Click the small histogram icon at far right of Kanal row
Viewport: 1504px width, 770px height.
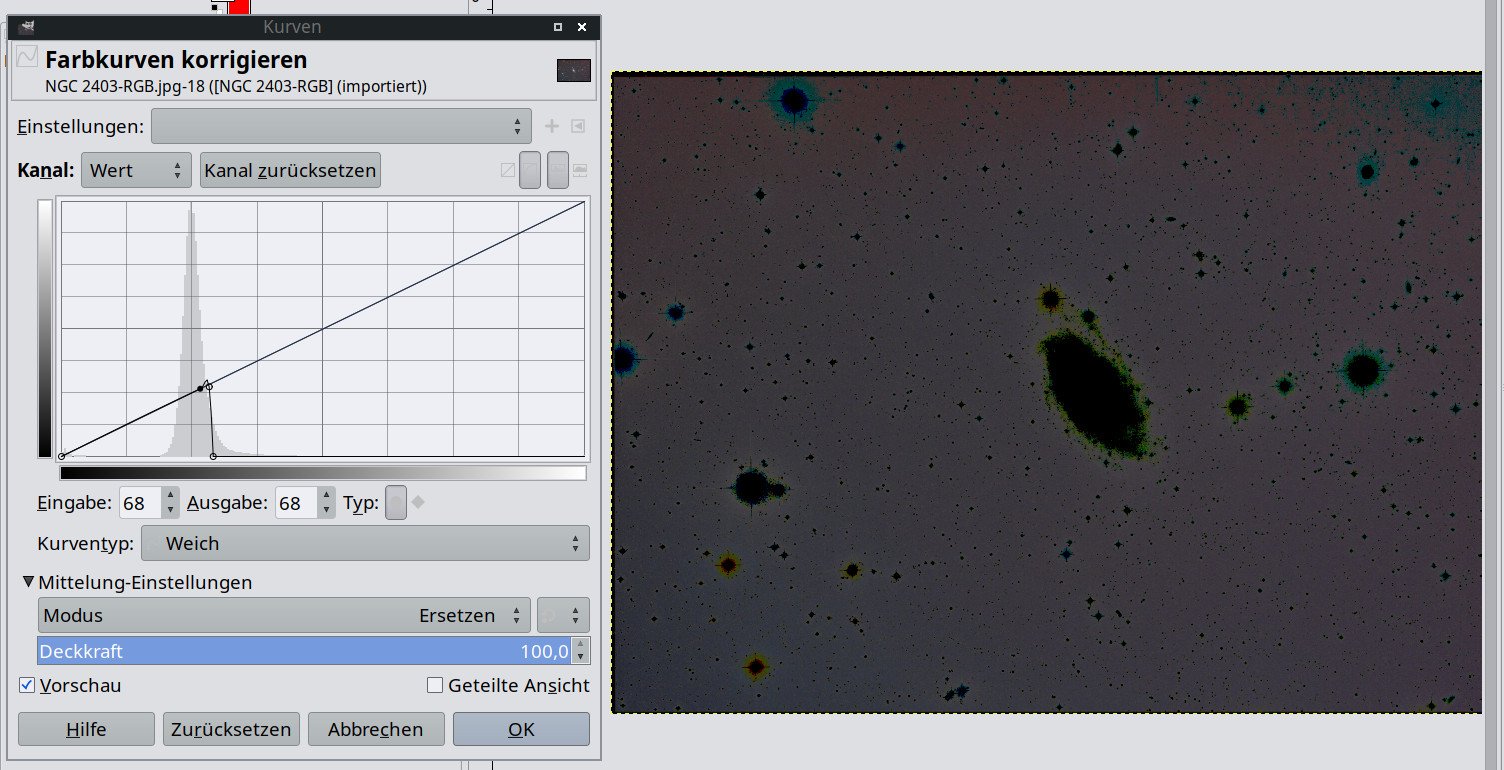pos(580,170)
